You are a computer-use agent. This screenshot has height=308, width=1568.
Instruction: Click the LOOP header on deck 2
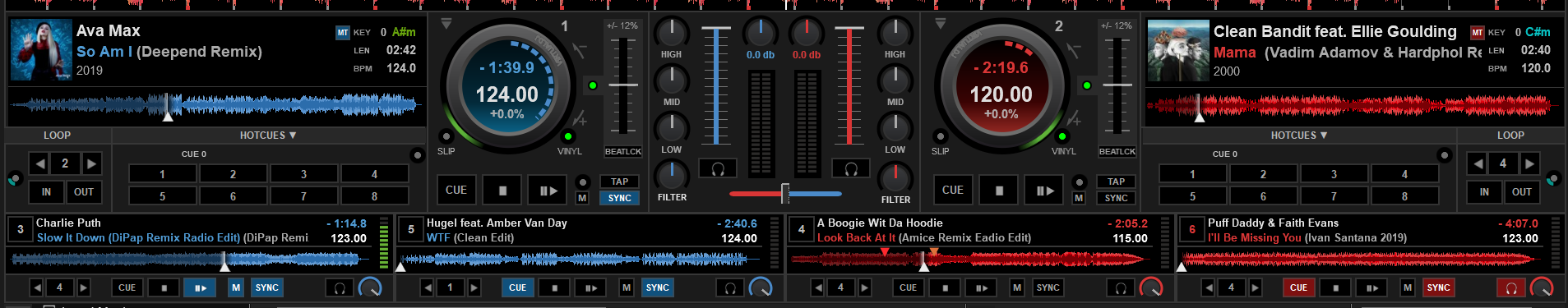(x=1510, y=136)
